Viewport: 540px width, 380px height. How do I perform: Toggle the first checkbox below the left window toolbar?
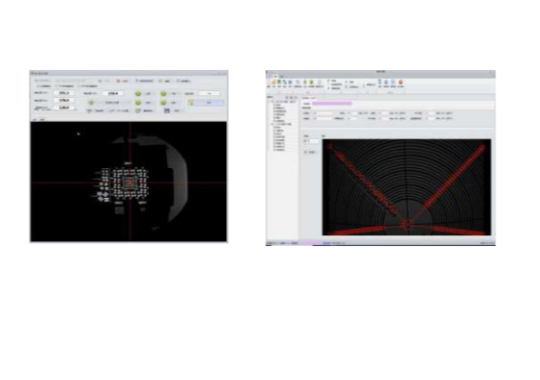pos(39,86)
